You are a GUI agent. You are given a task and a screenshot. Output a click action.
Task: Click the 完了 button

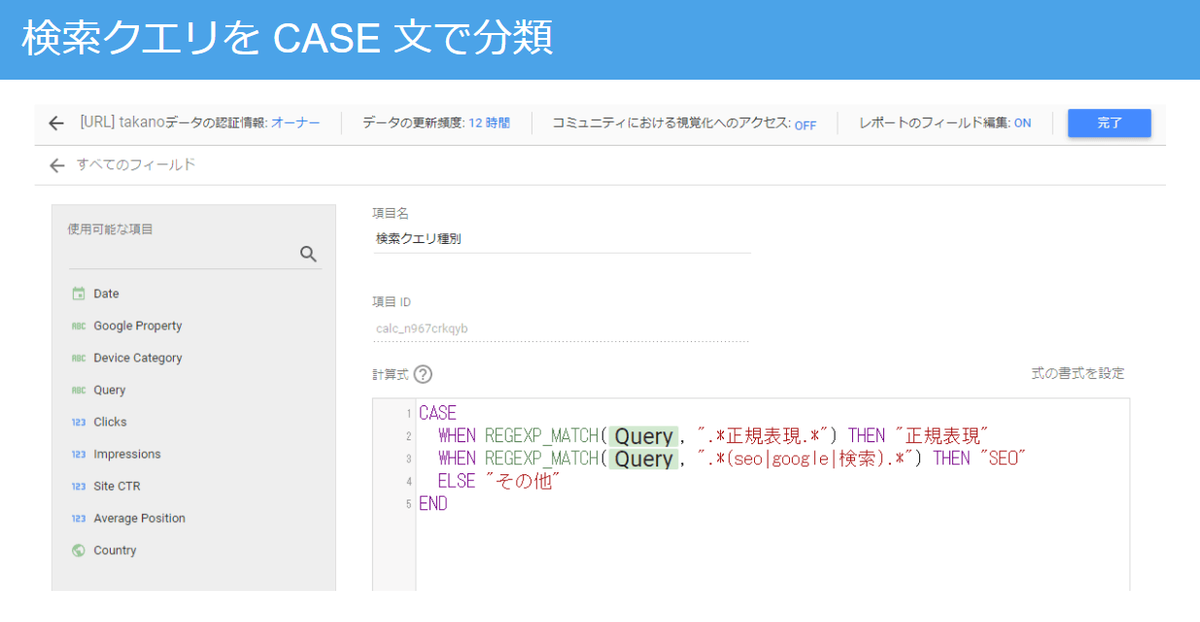(x=1109, y=123)
